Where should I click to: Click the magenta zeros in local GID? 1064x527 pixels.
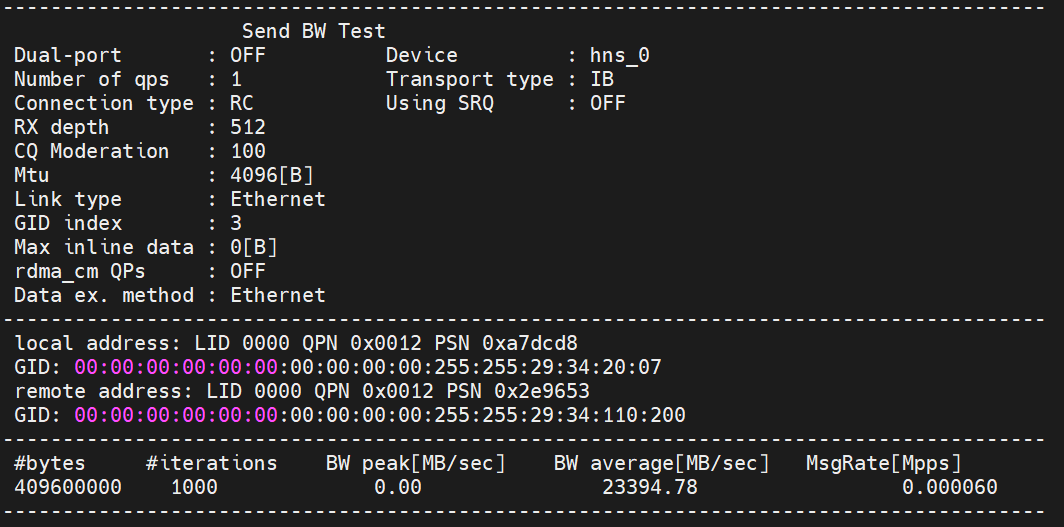pyautogui.click(x=176, y=367)
